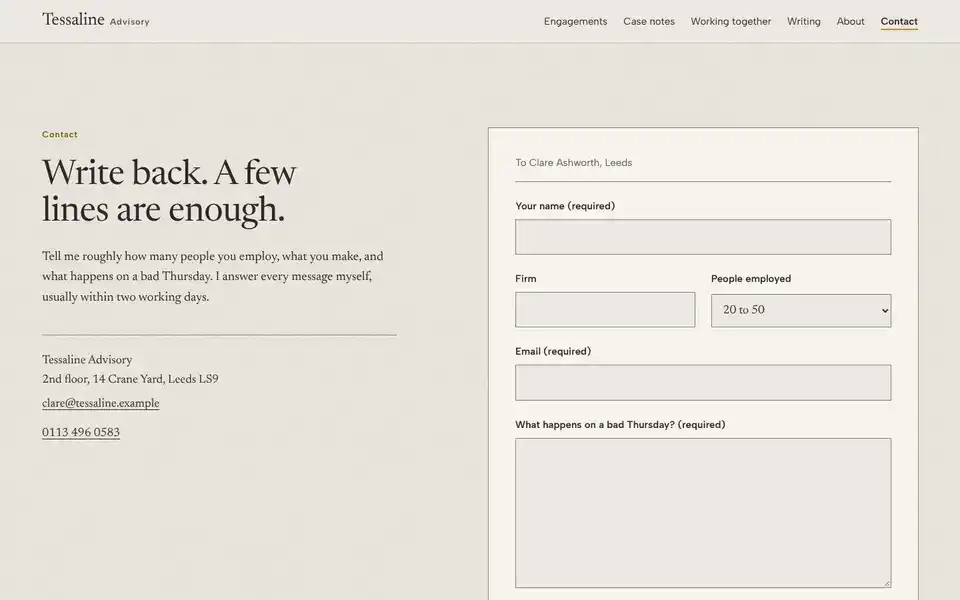Click the 'Firm' field label
This screenshot has width=960, height=600.
525,279
